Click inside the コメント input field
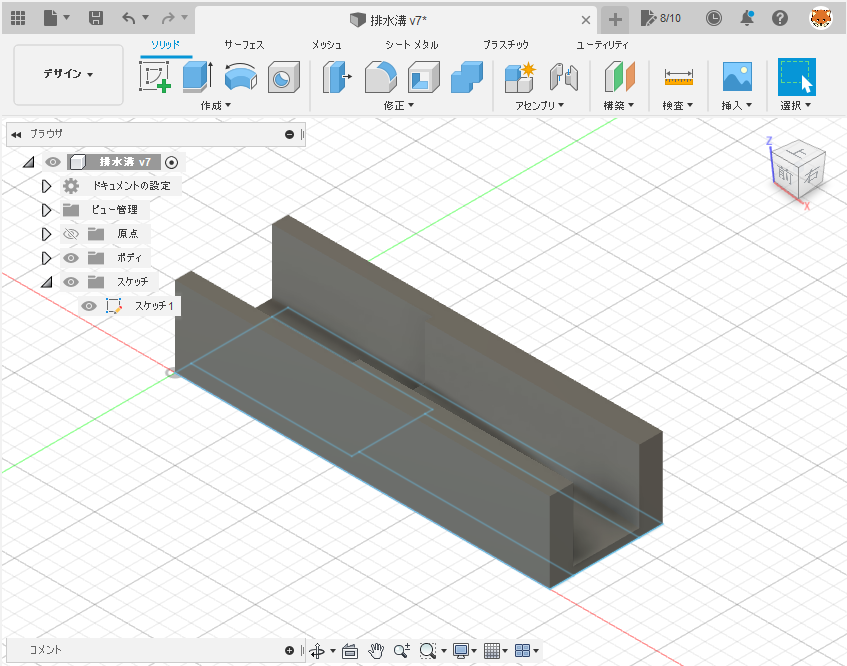The image size is (847, 666). 150,650
